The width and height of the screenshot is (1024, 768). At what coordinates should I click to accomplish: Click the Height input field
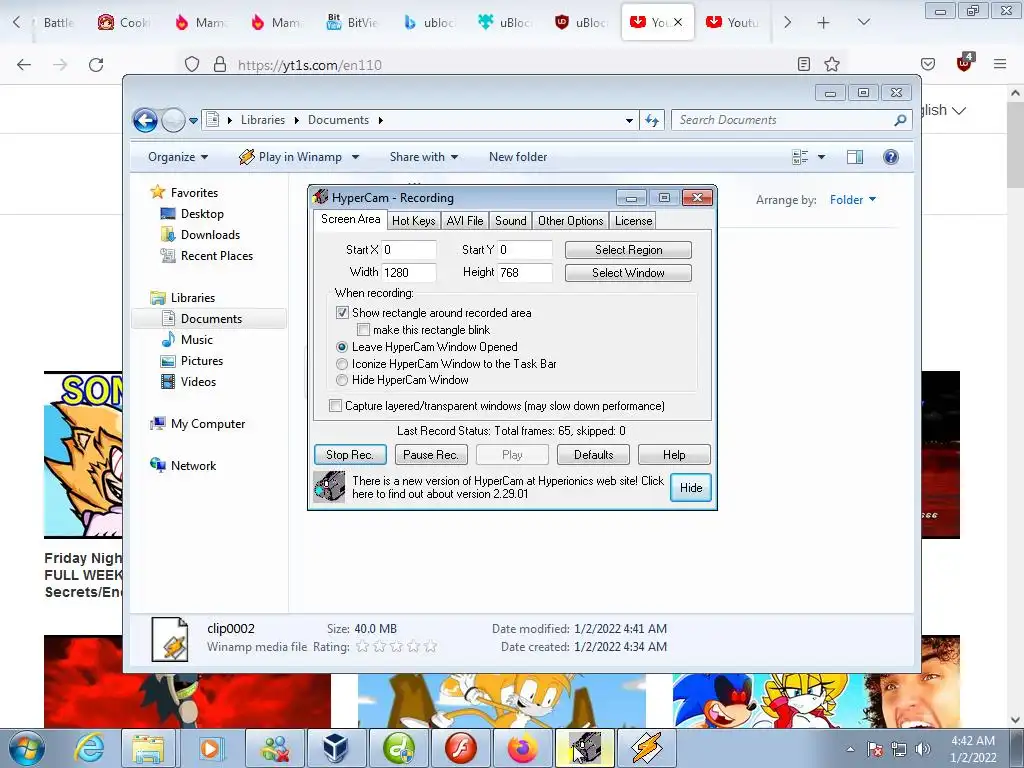tap(525, 273)
